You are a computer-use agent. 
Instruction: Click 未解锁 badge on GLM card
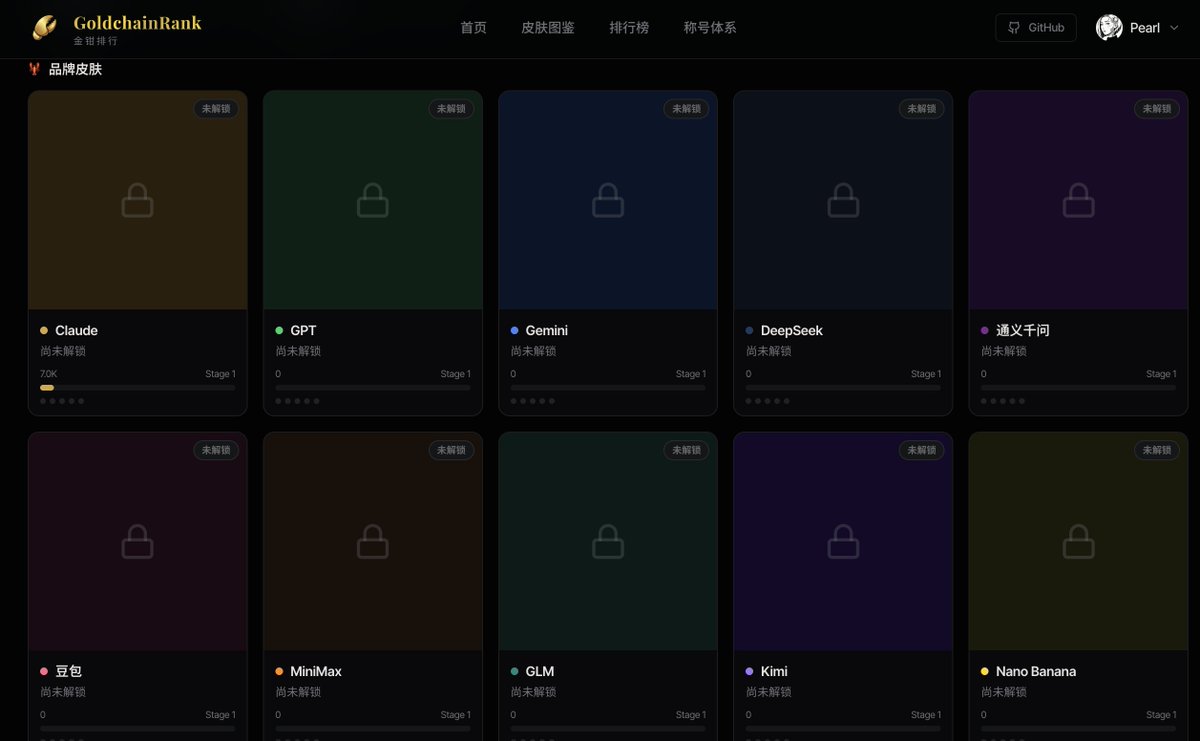pyautogui.click(x=686, y=450)
